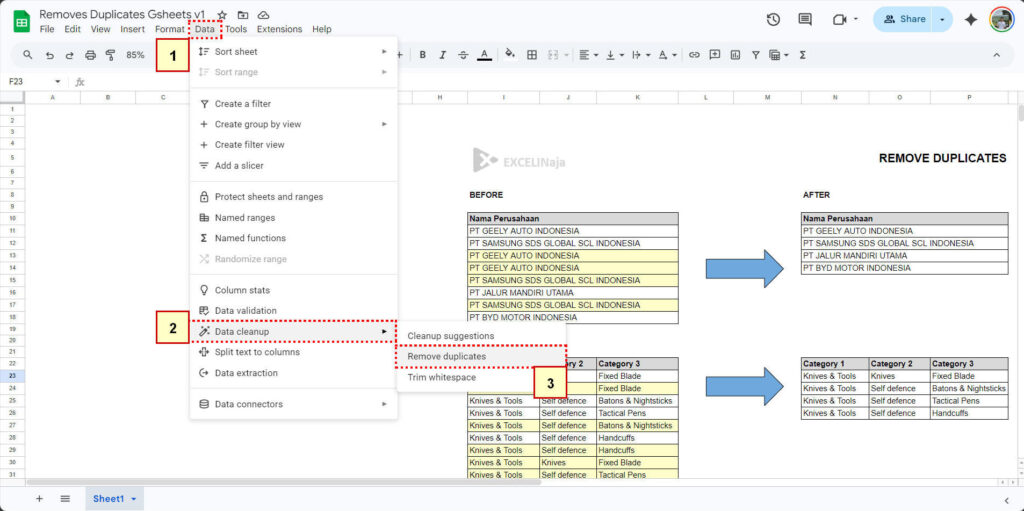Open text rotation dropdown
This screenshot has height=511, width=1024.
[x=667, y=55]
